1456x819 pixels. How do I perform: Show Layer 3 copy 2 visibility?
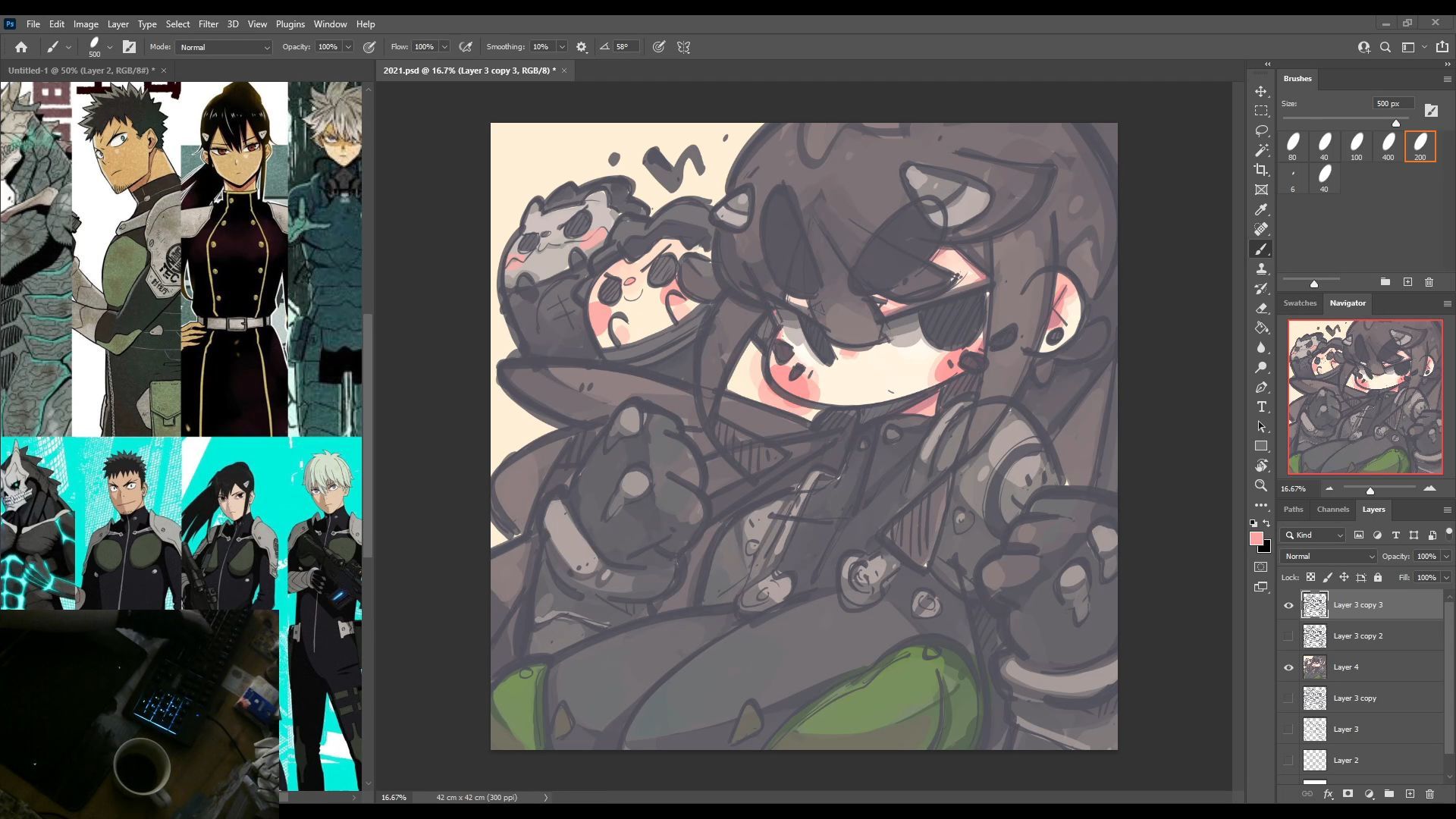[1288, 636]
